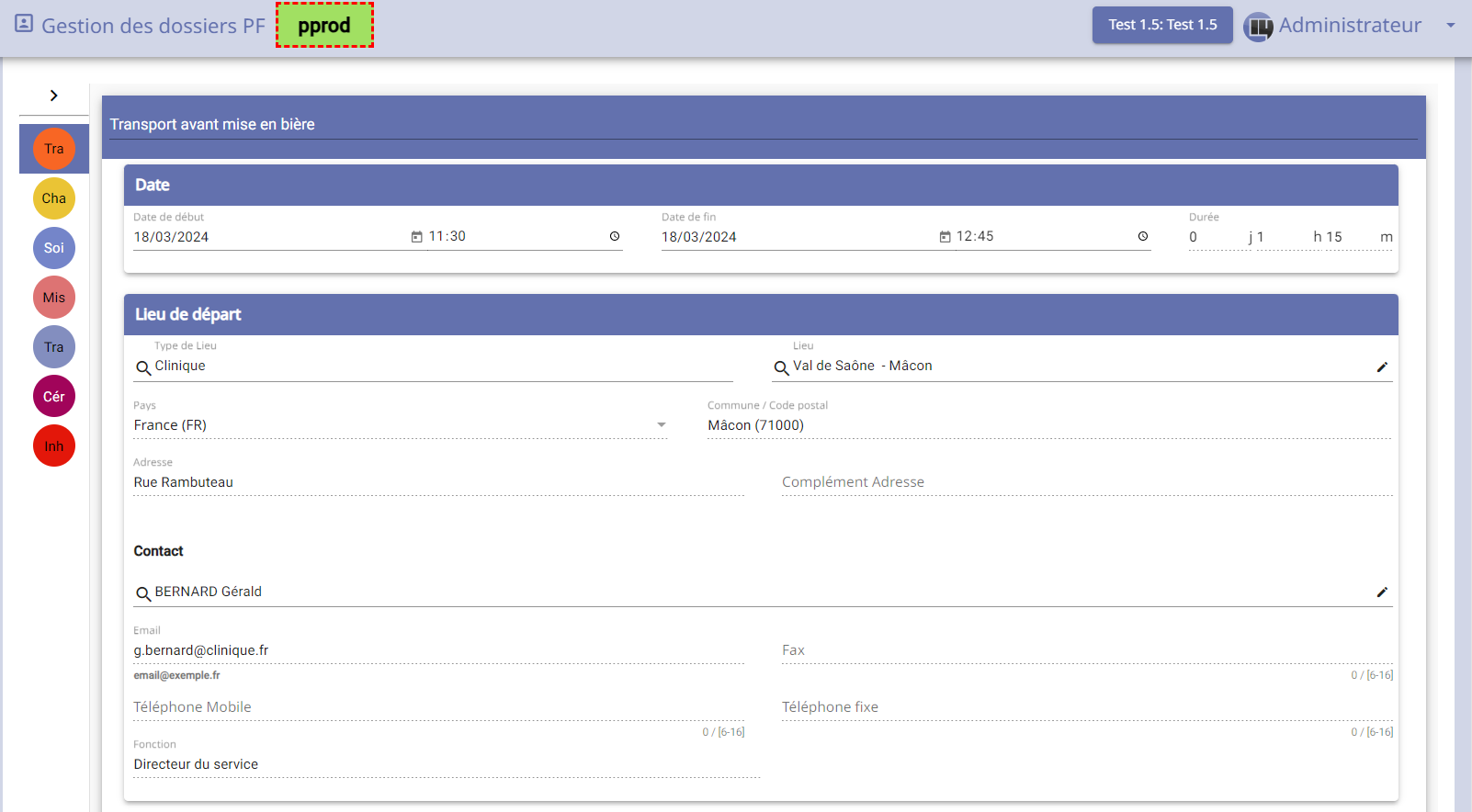Image resolution: width=1472 pixels, height=812 pixels.
Task: Open the blue Soi step circle
Action: point(54,248)
